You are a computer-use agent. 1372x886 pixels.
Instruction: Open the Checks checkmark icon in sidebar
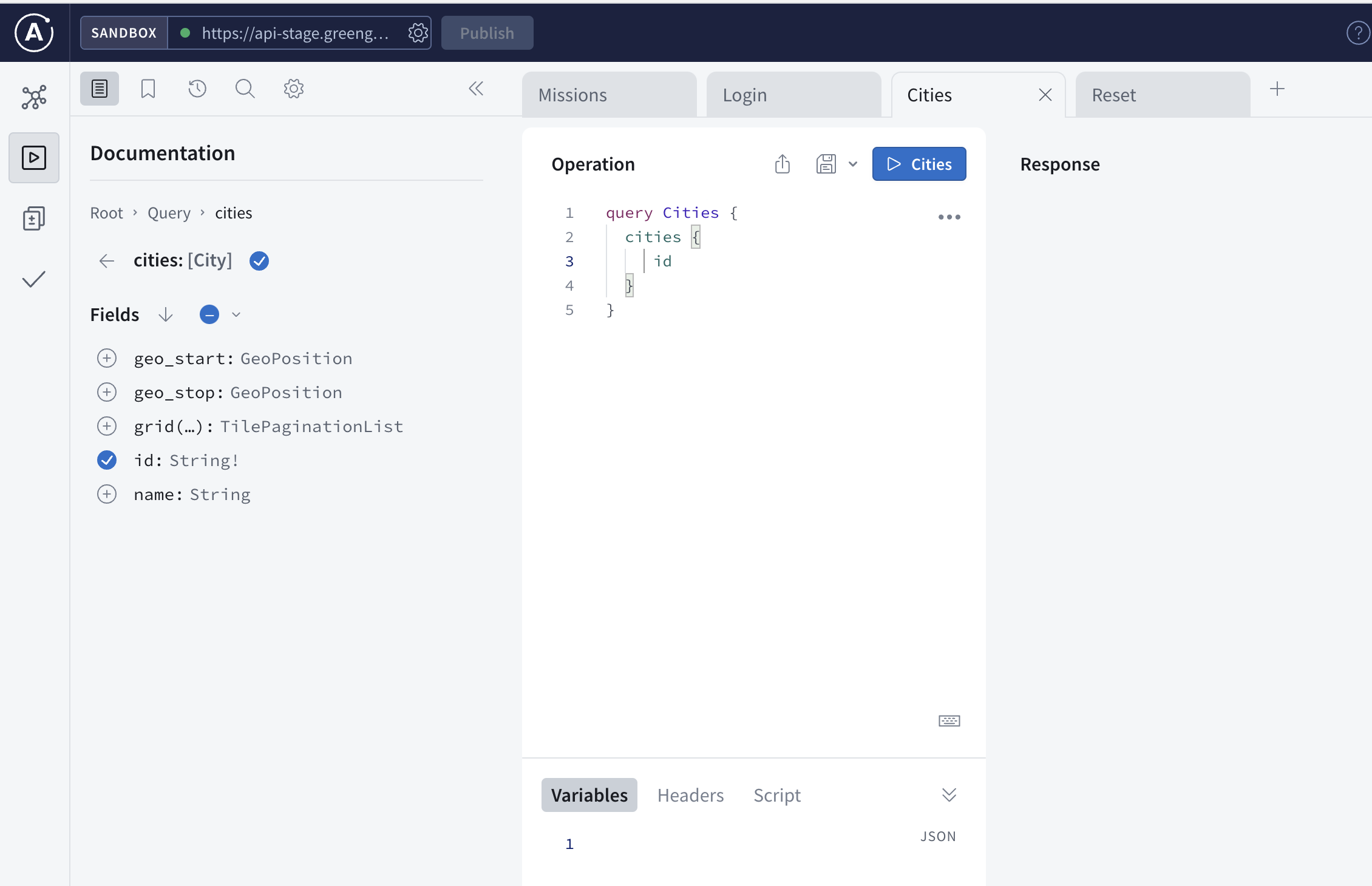tap(34, 279)
